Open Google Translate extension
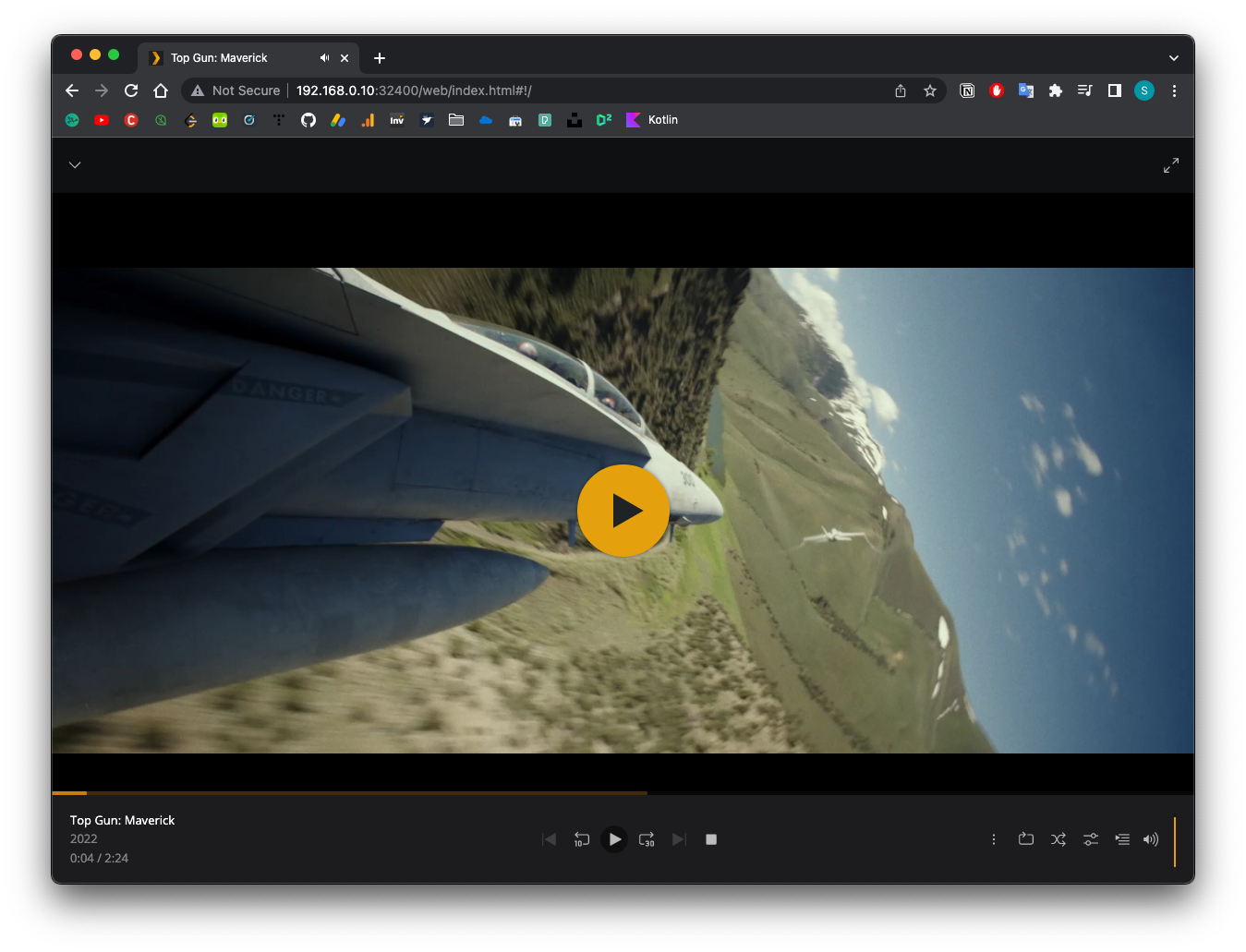Screen dimensions: 1246x952 (1026, 90)
